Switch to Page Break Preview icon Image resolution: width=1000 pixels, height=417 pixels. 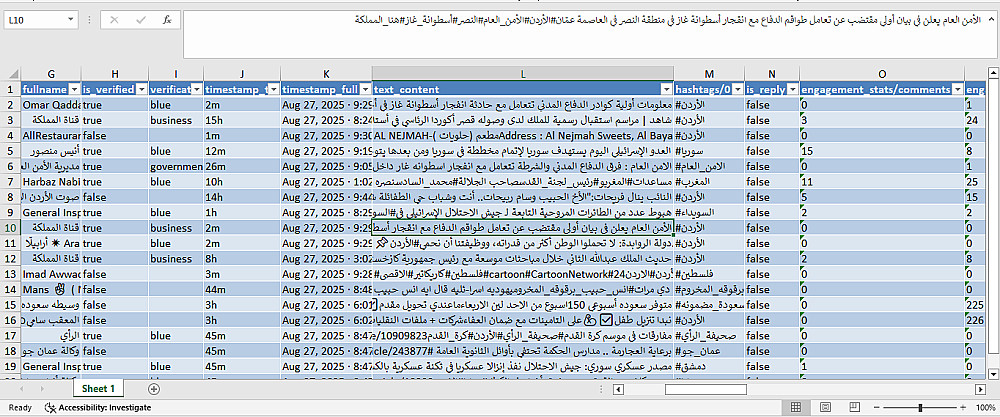(x=853, y=407)
